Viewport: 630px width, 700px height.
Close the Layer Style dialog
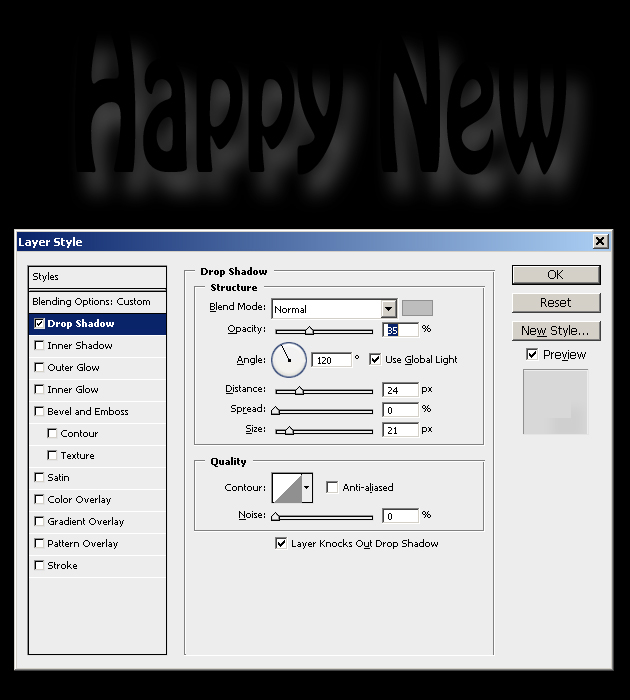(600, 242)
